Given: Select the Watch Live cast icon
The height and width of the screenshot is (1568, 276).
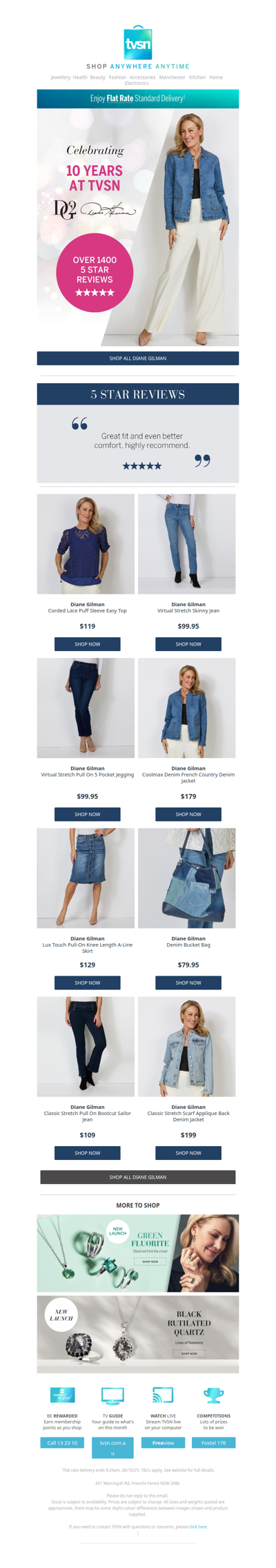Looking at the screenshot, I should click(163, 1395).
